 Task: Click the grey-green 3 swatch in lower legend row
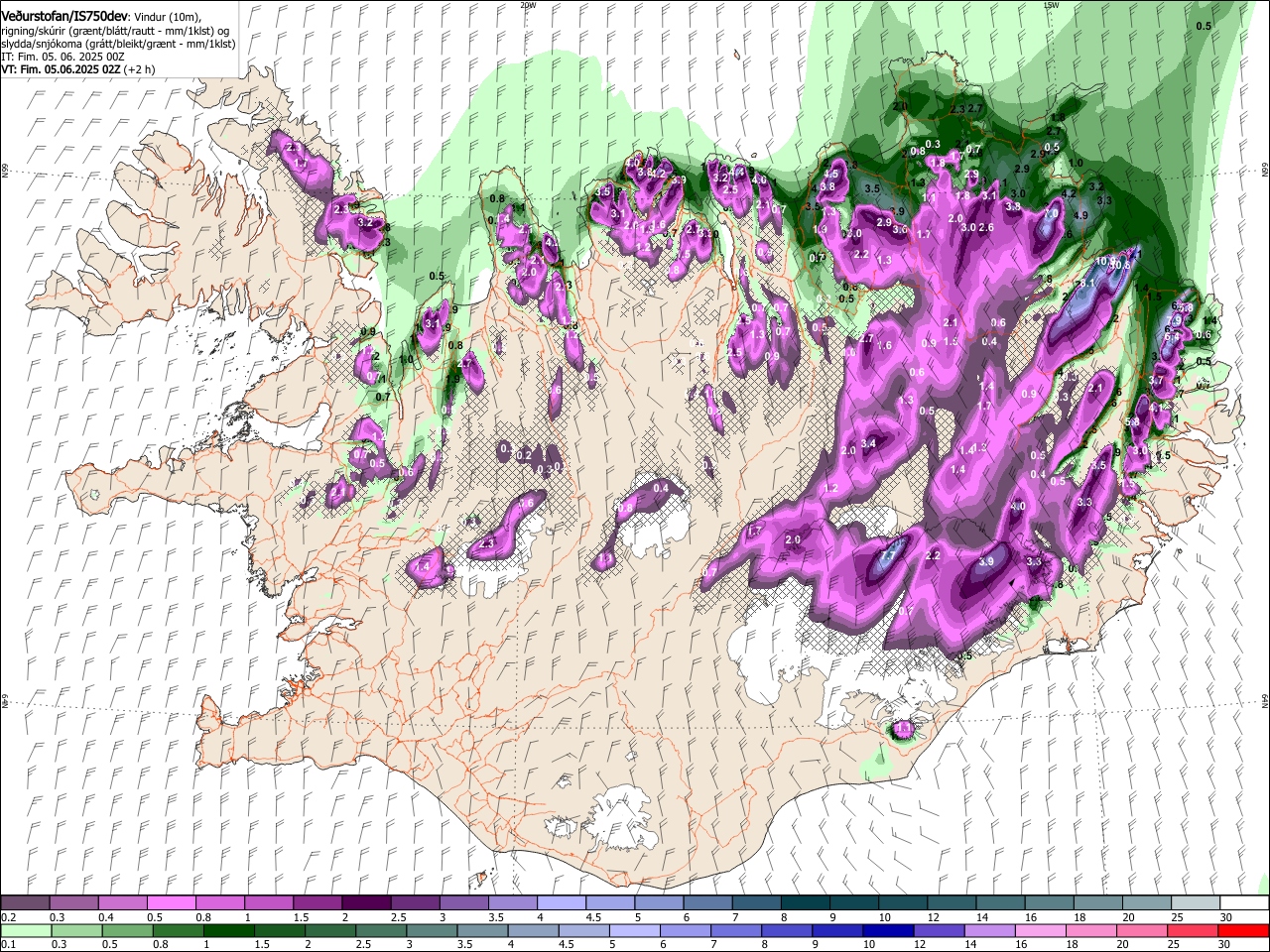[432, 931]
